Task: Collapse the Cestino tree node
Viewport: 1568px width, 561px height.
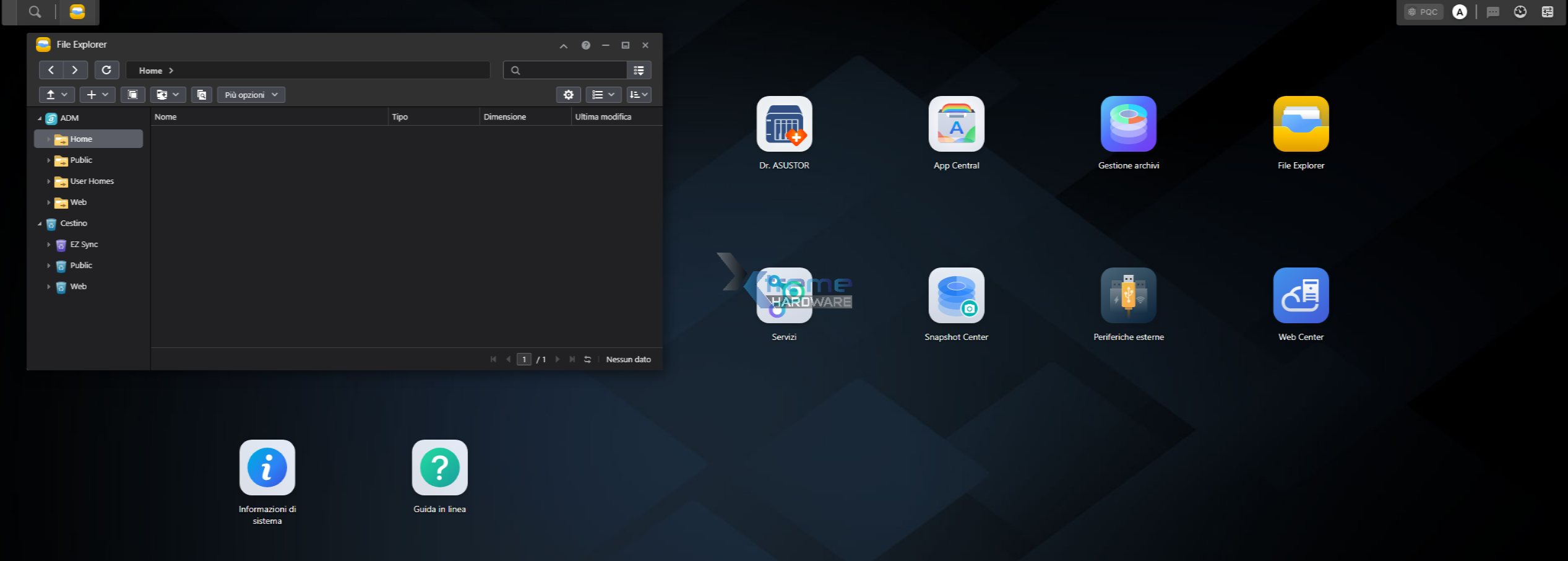Action: [x=40, y=224]
